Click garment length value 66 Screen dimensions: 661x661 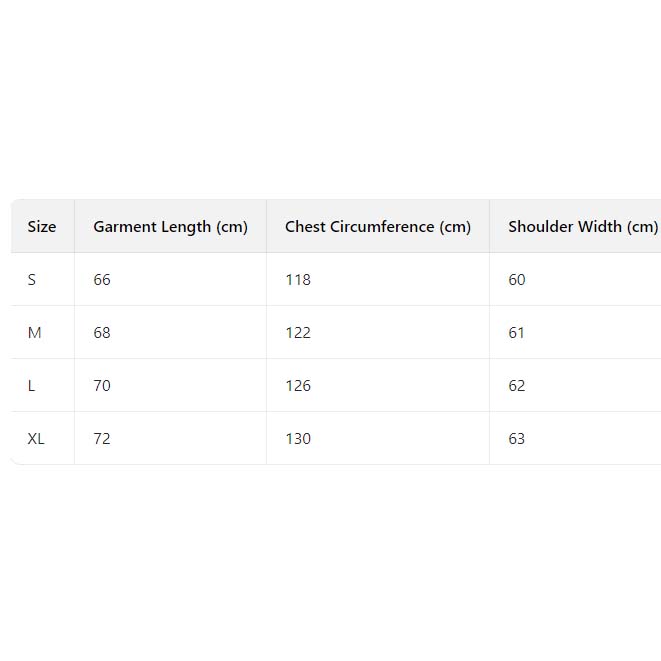click(x=102, y=280)
